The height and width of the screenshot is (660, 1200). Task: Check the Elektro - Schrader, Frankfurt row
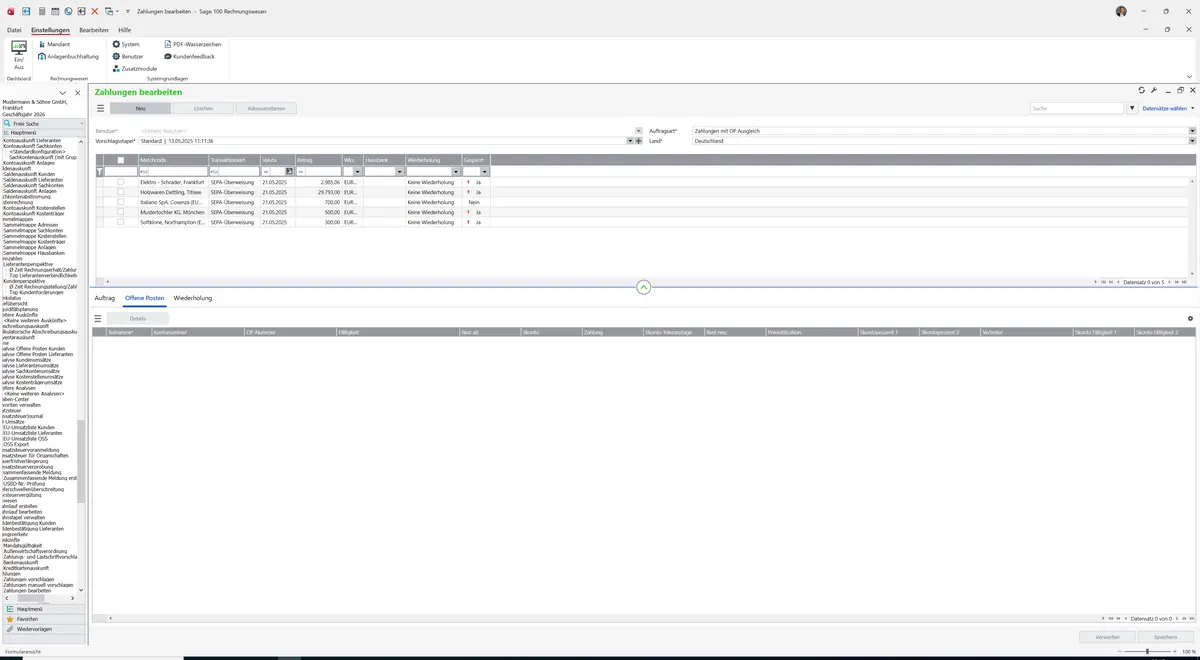pyautogui.click(x=121, y=183)
